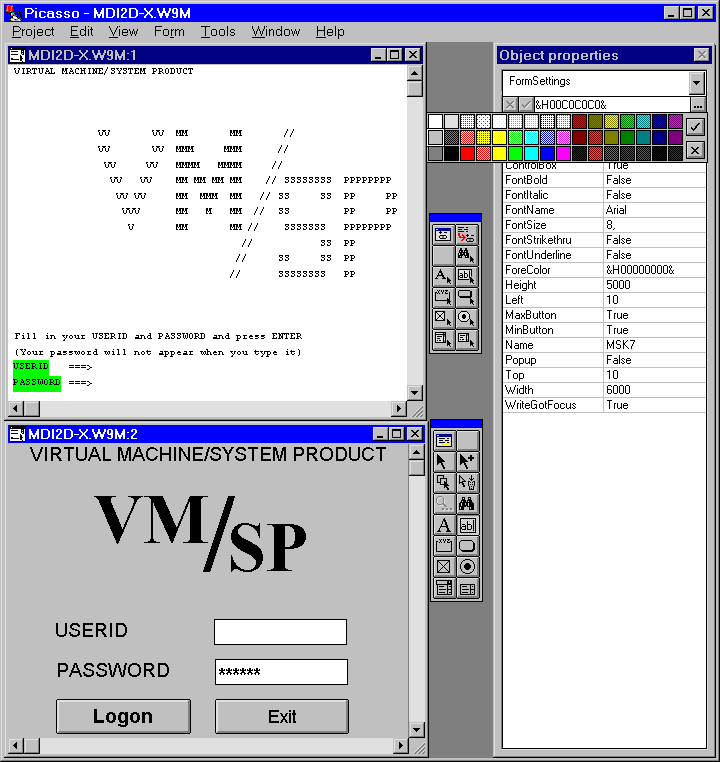720x762 pixels.
Task: Click the Exit button
Action: point(282,716)
